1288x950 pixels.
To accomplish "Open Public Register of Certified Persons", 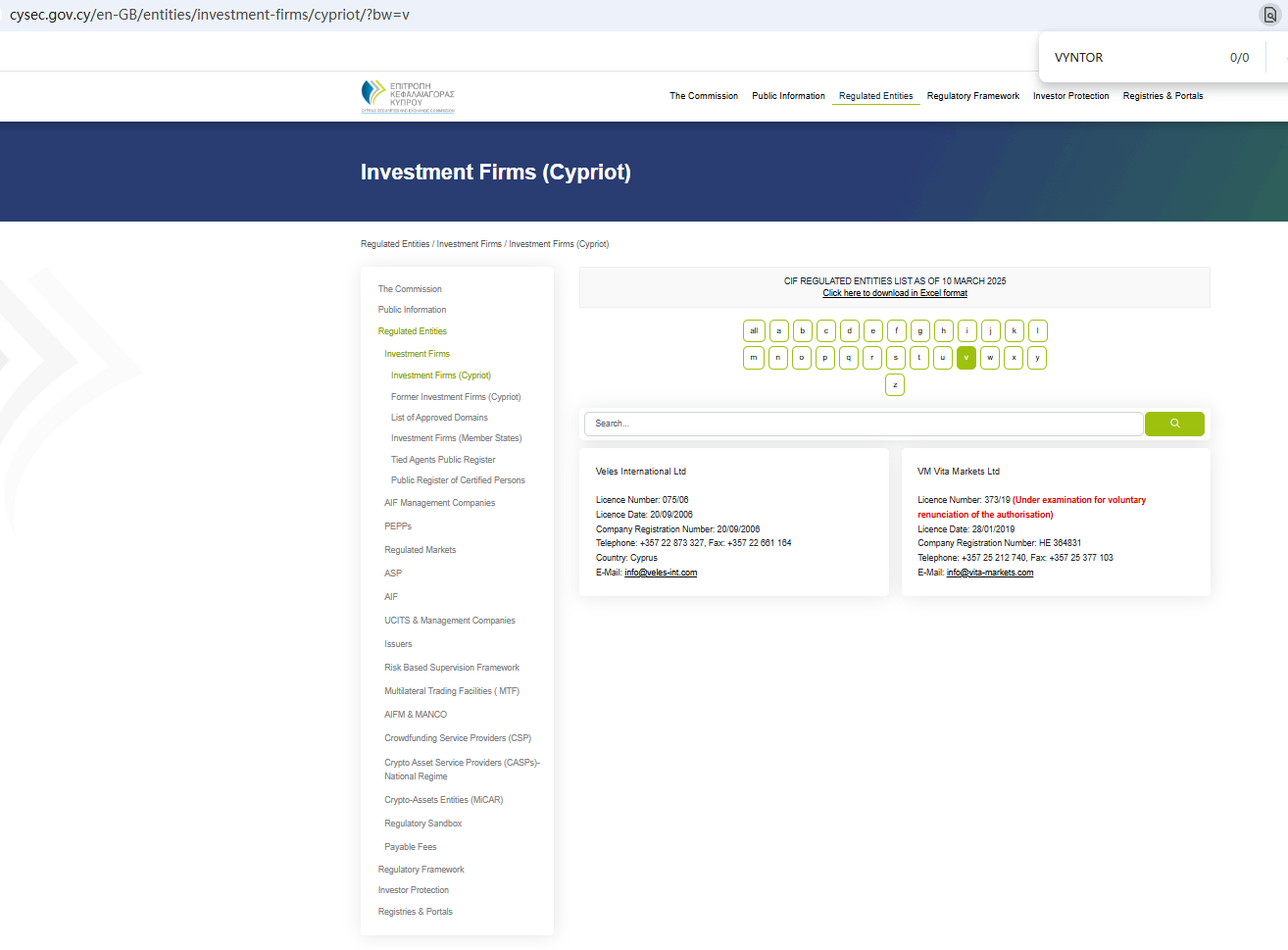I will pyautogui.click(x=458, y=480).
